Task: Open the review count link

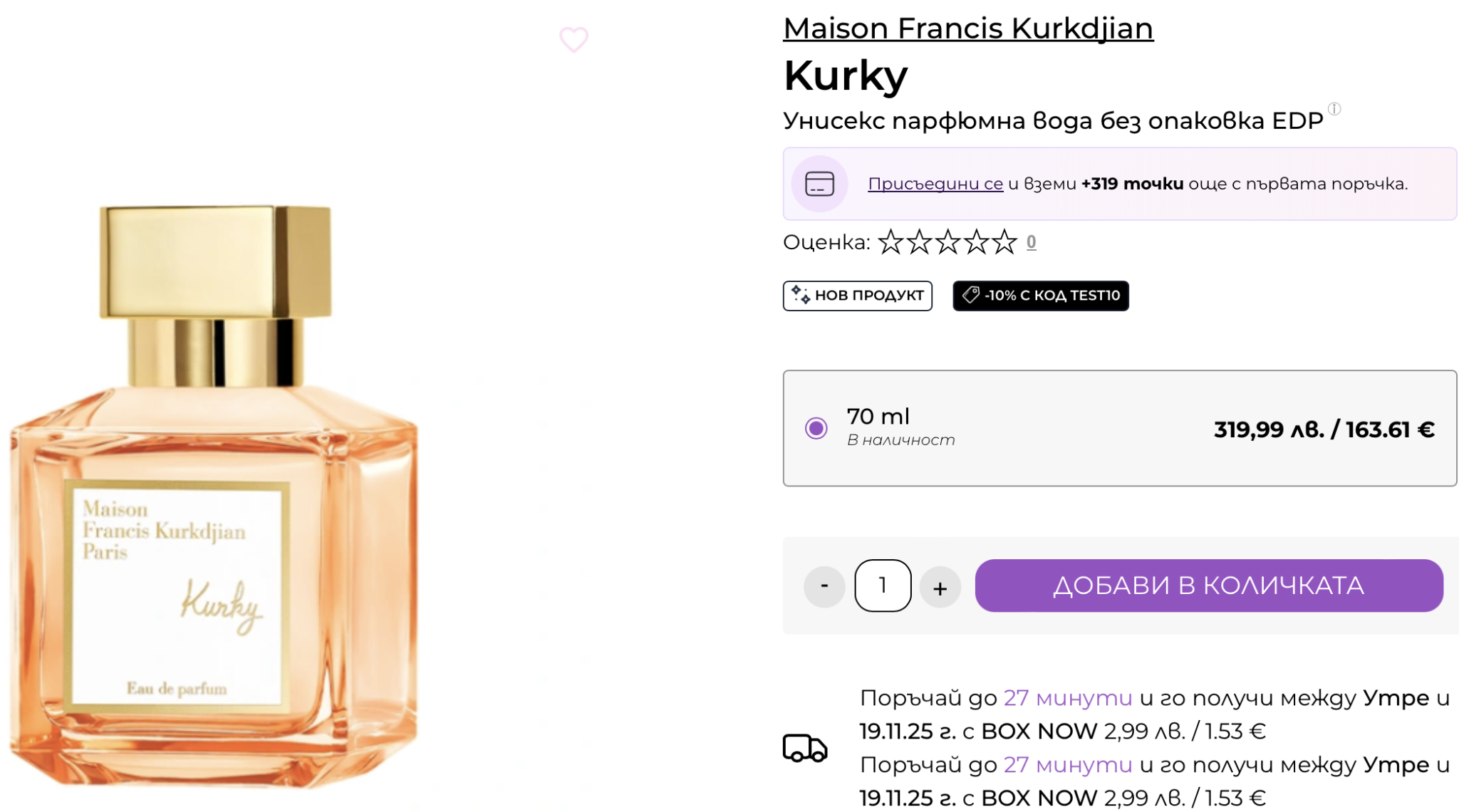Action: (x=1031, y=242)
